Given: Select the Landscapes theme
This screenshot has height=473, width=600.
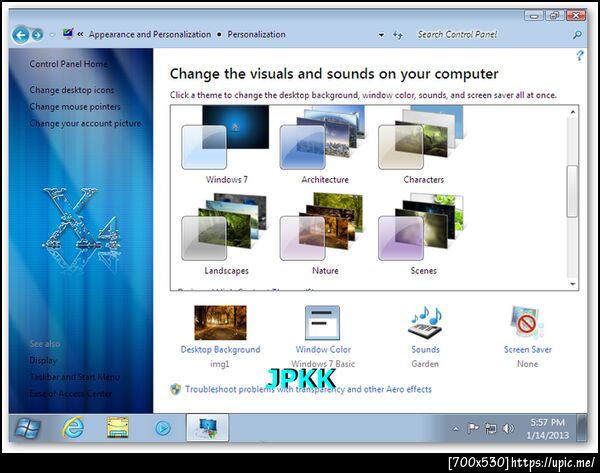Looking at the screenshot, I should click(227, 235).
